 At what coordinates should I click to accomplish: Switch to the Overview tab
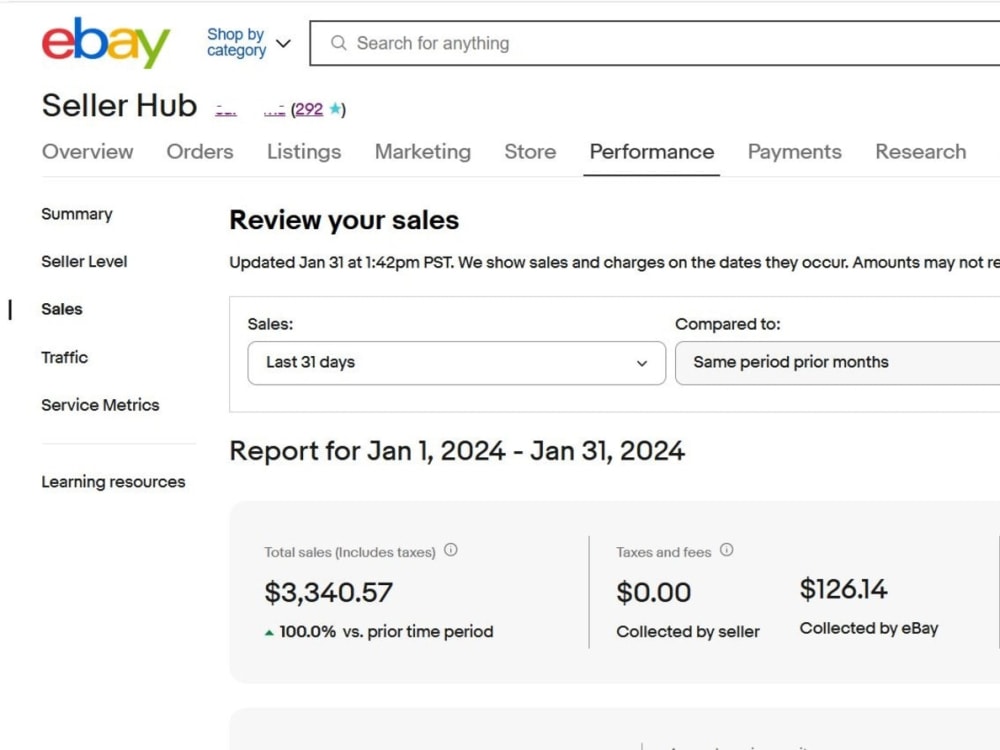[87, 152]
